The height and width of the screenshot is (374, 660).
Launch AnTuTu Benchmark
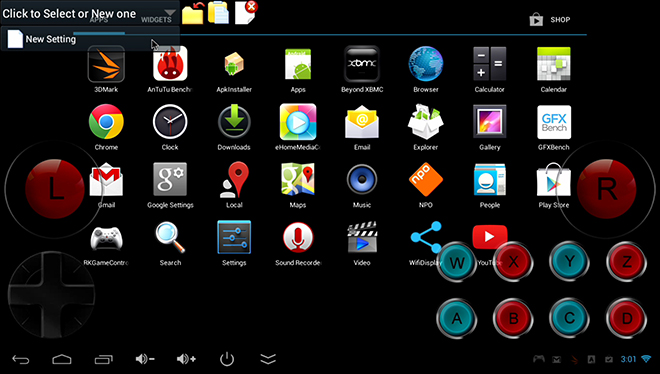click(x=170, y=64)
